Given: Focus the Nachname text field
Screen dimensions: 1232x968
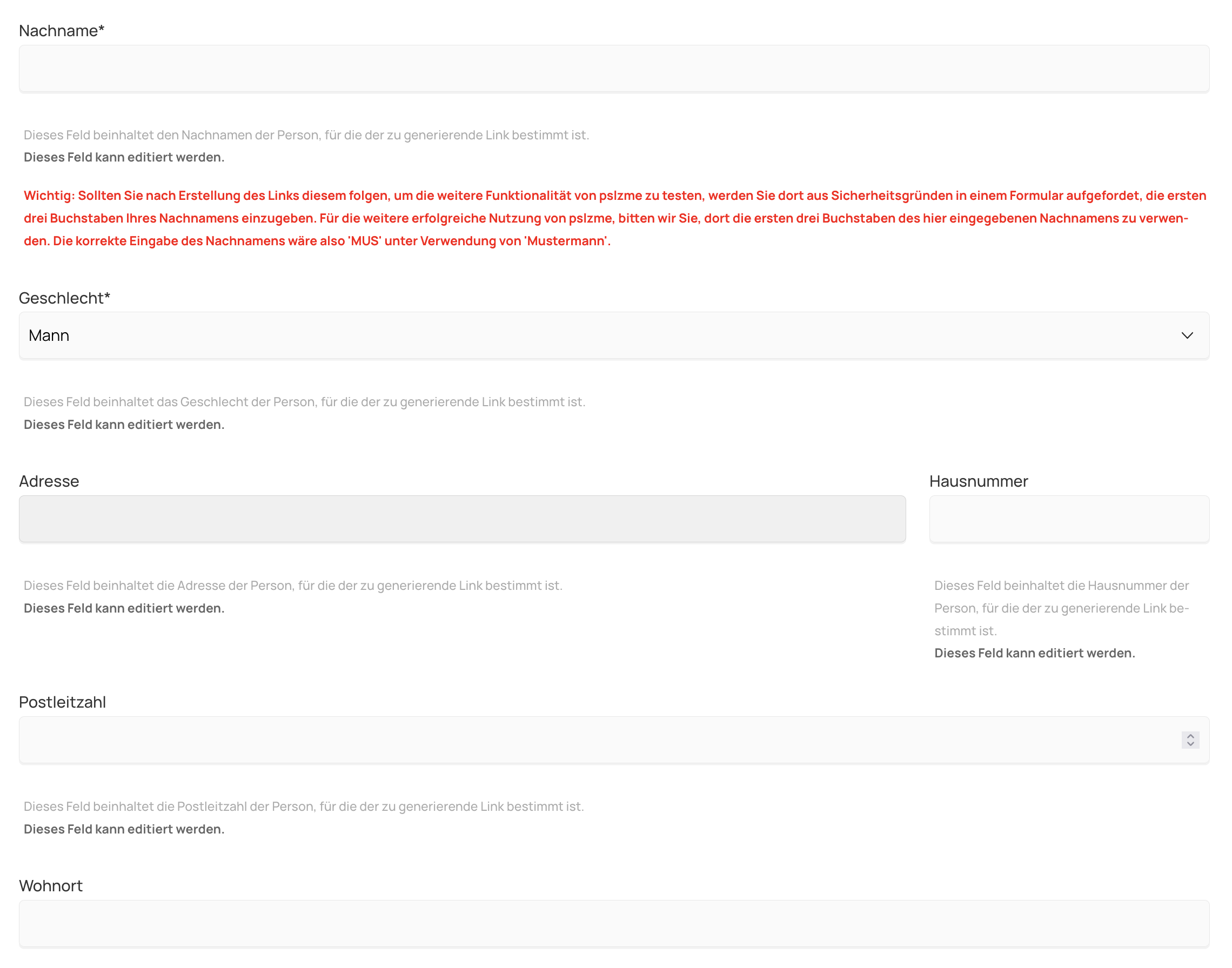Looking at the screenshot, I should tap(614, 69).
